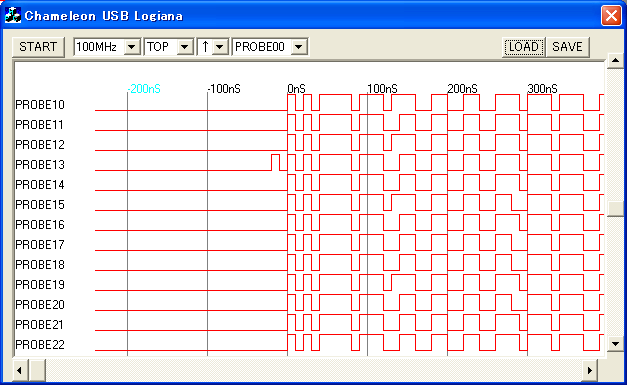Expand the TOP trigger position dropdown
Screen dimensions: 627x385
point(184,47)
